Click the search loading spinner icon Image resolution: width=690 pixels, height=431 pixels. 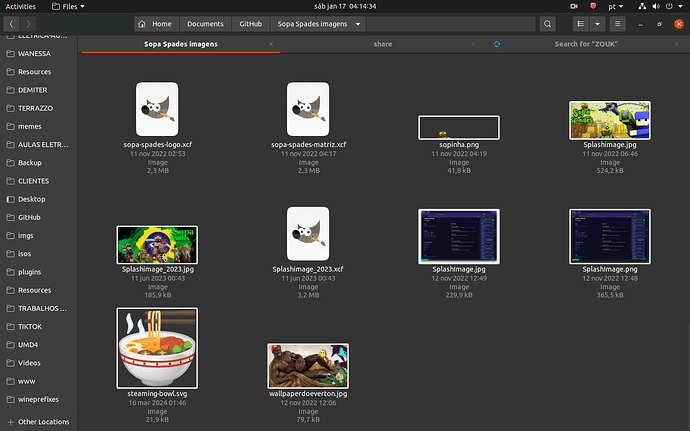pyautogui.click(x=497, y=44)
